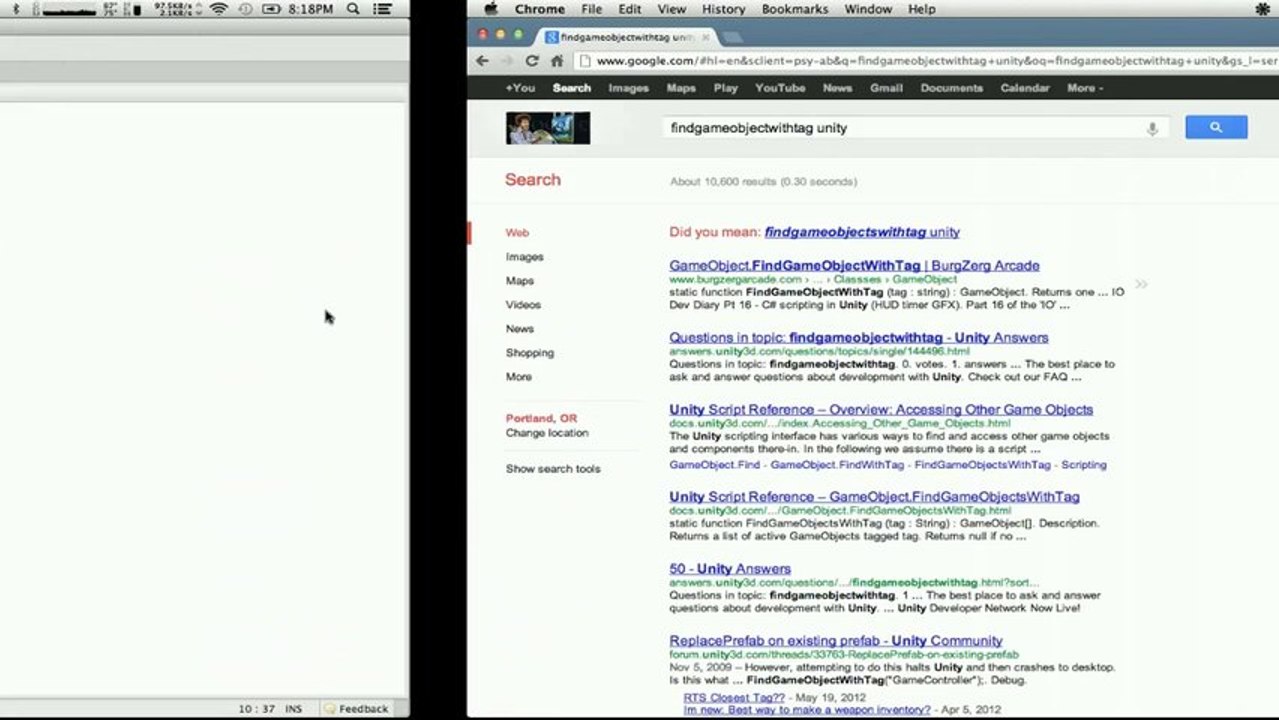The height and width of the screenshot is (720, 1279).
Task: Click the Chrome address bar URL
Action: (935, 61)
